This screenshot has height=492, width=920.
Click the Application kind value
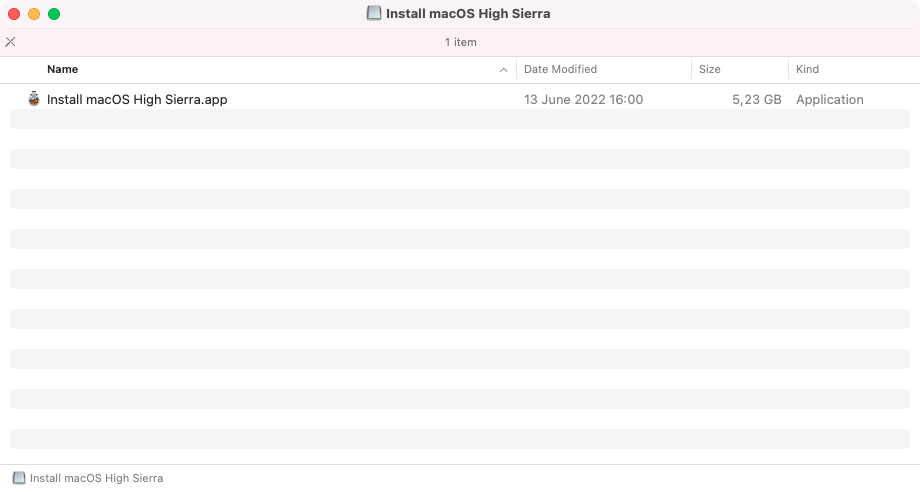tap(830, 100)
